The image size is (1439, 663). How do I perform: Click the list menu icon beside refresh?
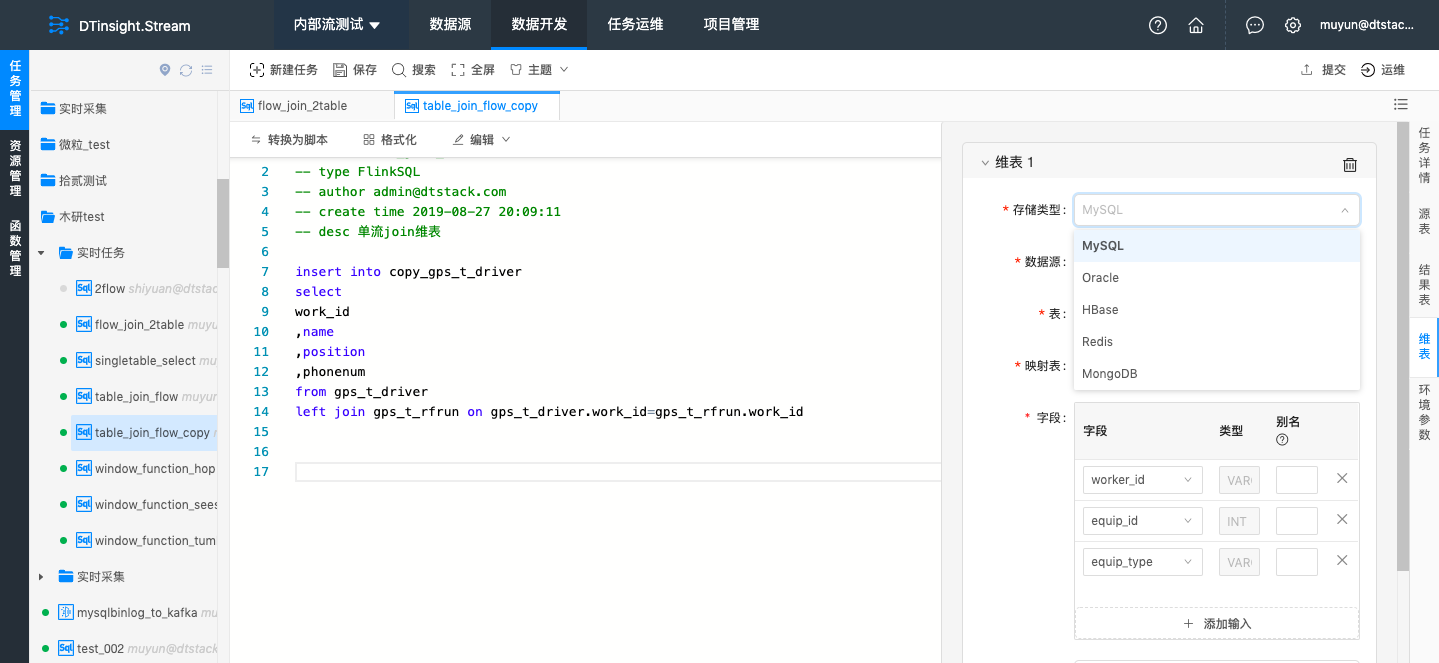coord(207,70)
